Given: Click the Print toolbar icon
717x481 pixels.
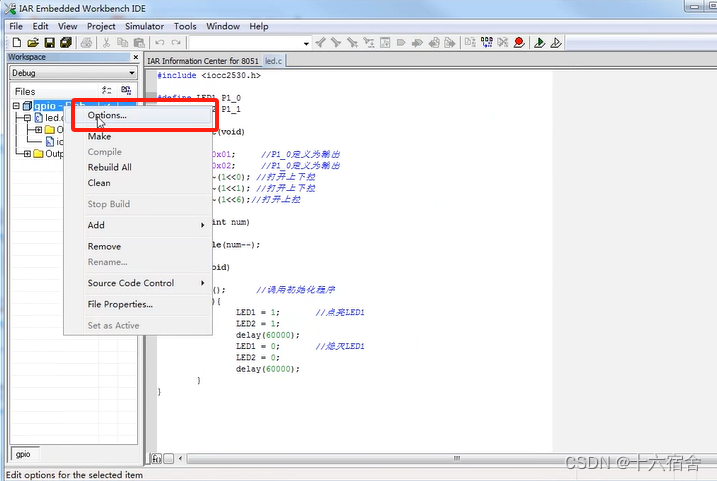Looking at the screenshot, I should pos(86,43).
